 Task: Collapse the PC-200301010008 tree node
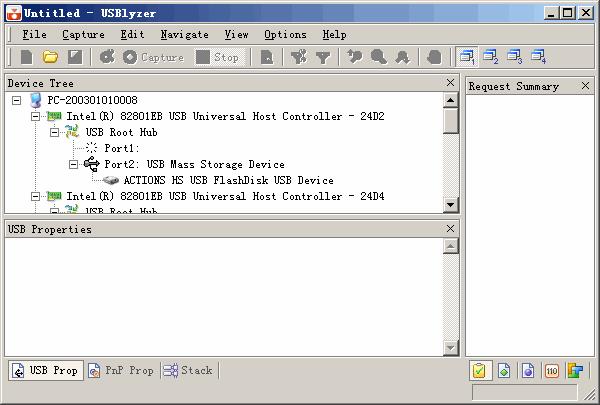coord(17,101)
